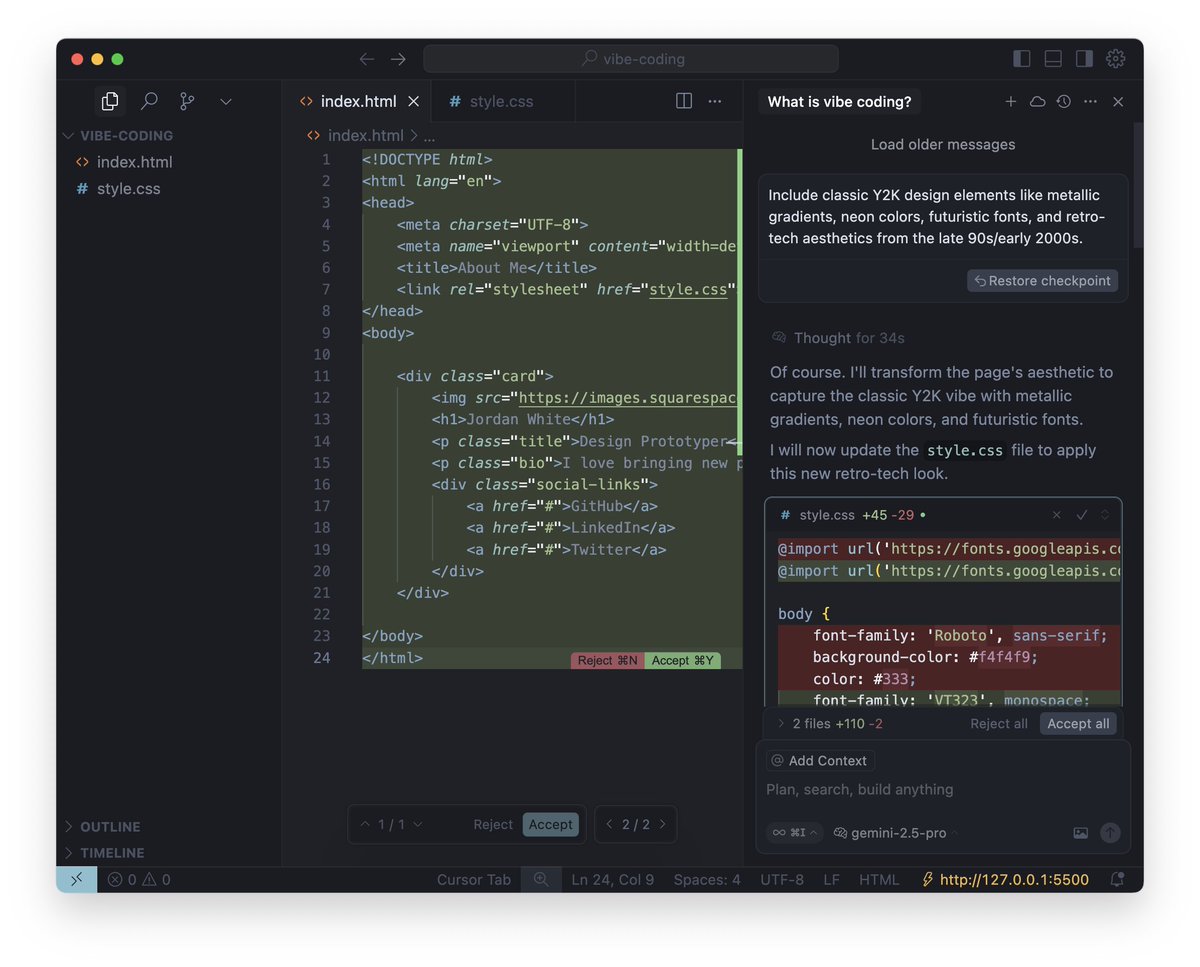The width and height of the screenshot is (1200, 967).
Task: Click Ln 24, Col 9 in status bar
Action: pyautogui.click(x=613, y=880)
